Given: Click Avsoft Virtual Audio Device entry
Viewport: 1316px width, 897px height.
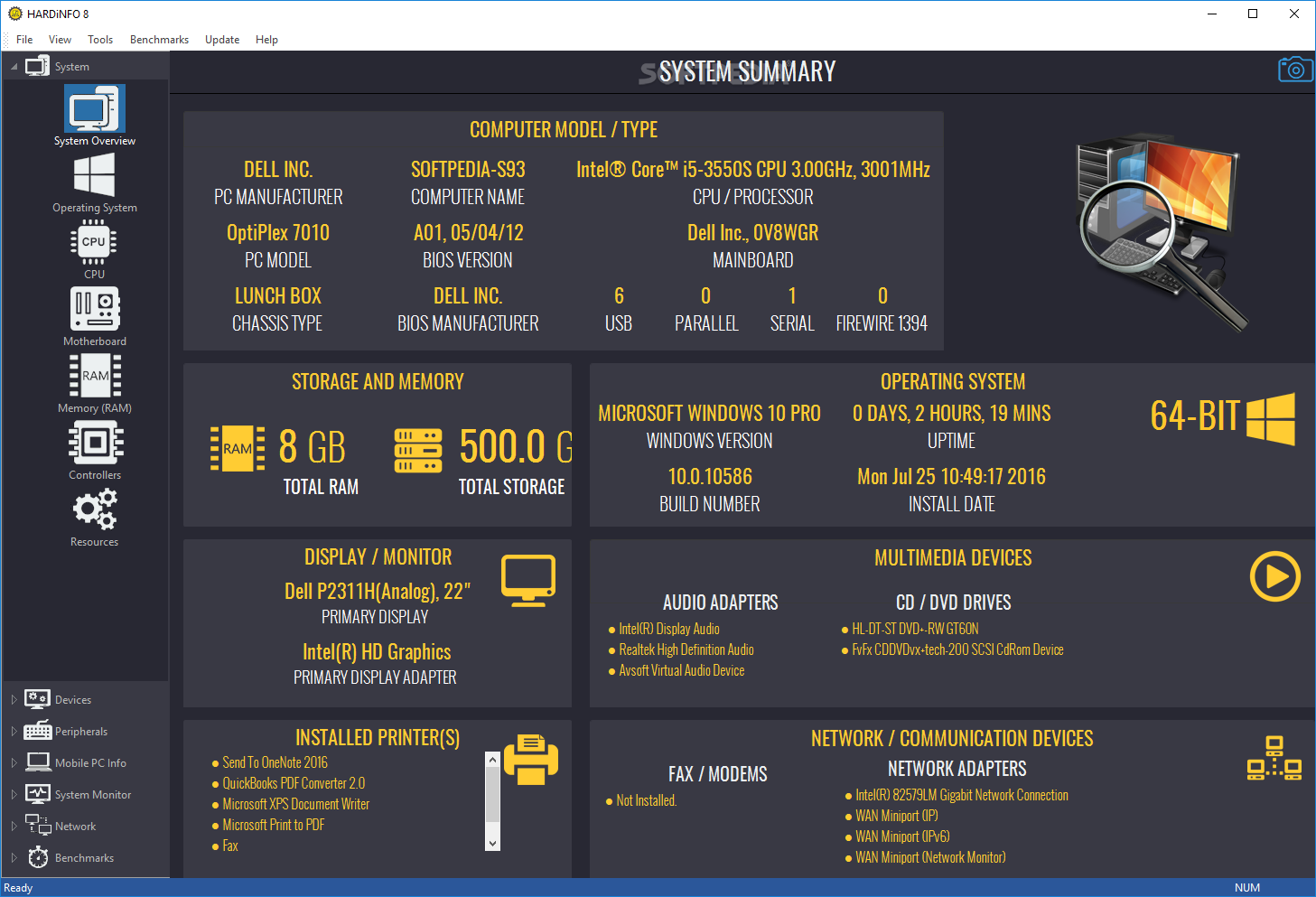Looking at the screenshot, I should (682, 670).
